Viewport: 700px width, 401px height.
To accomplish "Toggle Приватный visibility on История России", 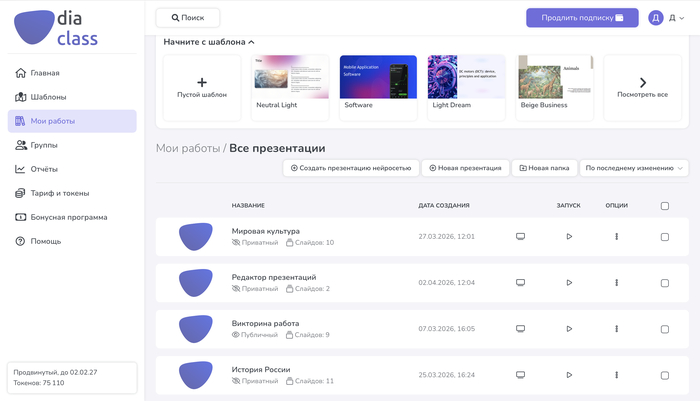I will point(255,381).
